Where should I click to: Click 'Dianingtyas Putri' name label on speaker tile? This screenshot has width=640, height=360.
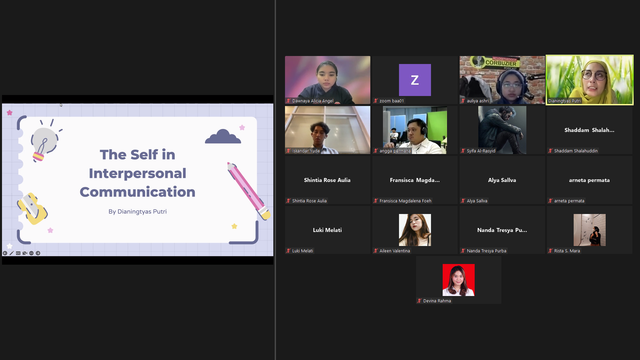pos(564,101)
